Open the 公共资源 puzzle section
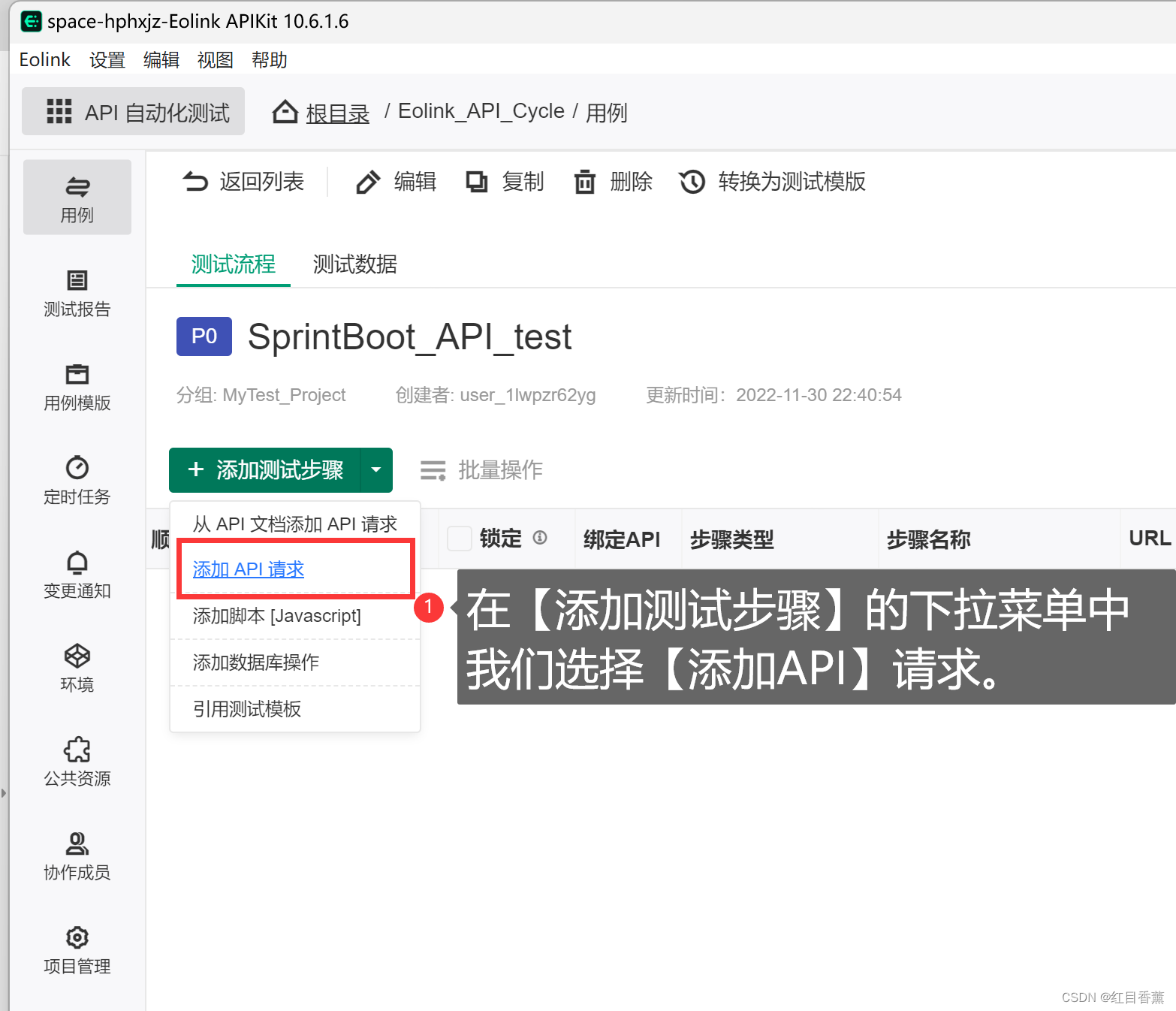The image size is (1176, 1011). pos(77,762)
